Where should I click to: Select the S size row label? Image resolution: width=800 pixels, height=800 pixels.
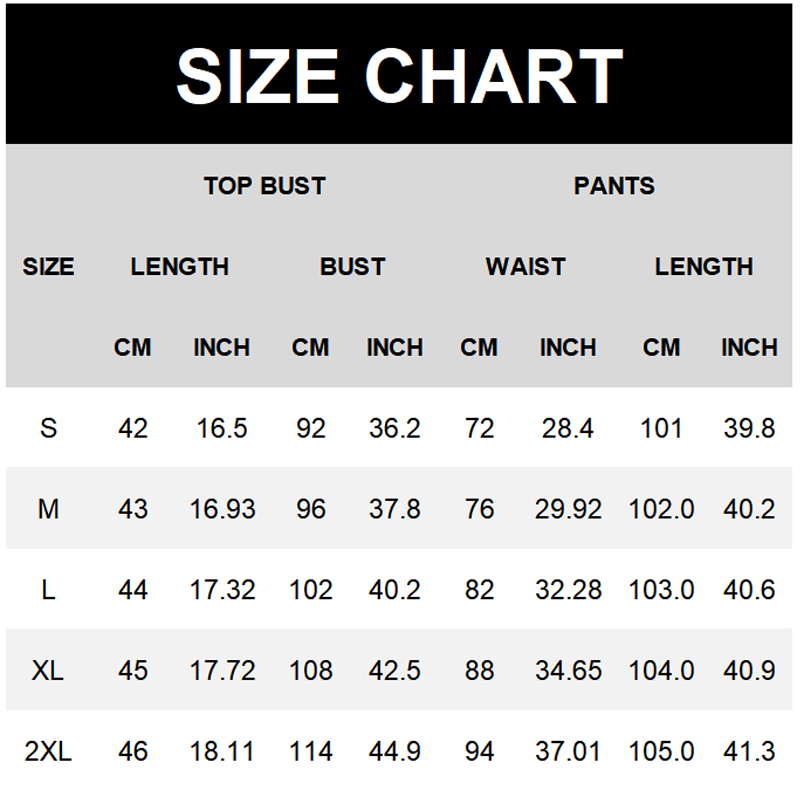coord(48,429)
